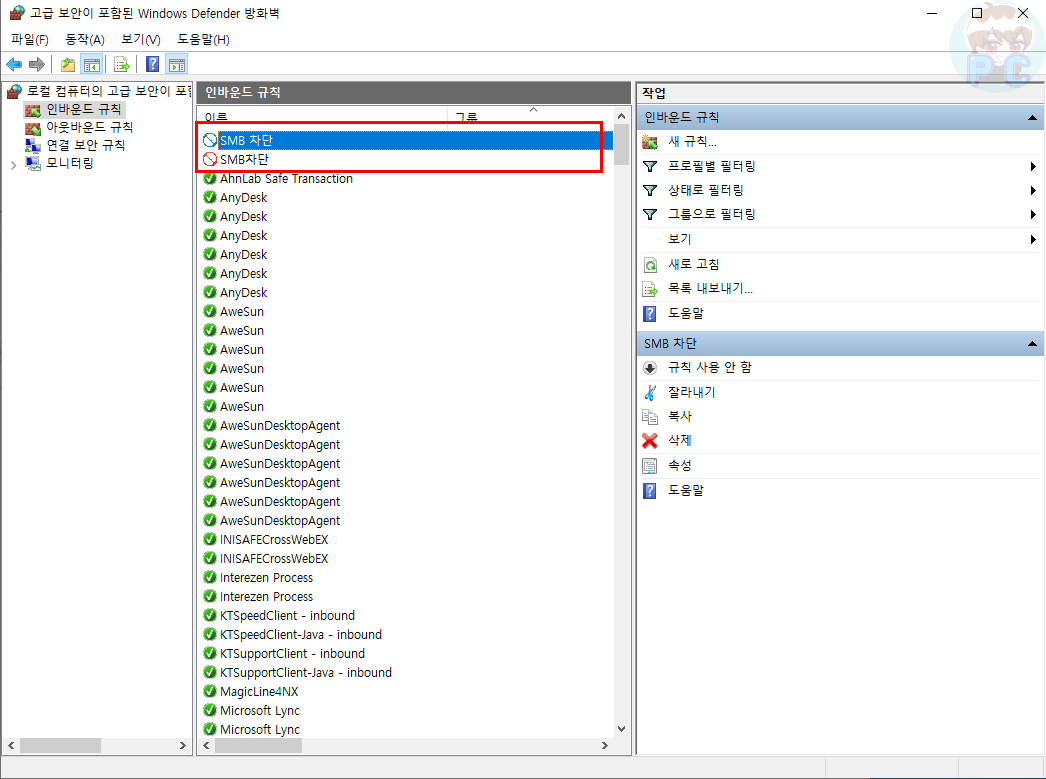This screenshot has height=779, width=1046.
Task: Open help from the toolbar question icon
Action: (x=153, y=64)
